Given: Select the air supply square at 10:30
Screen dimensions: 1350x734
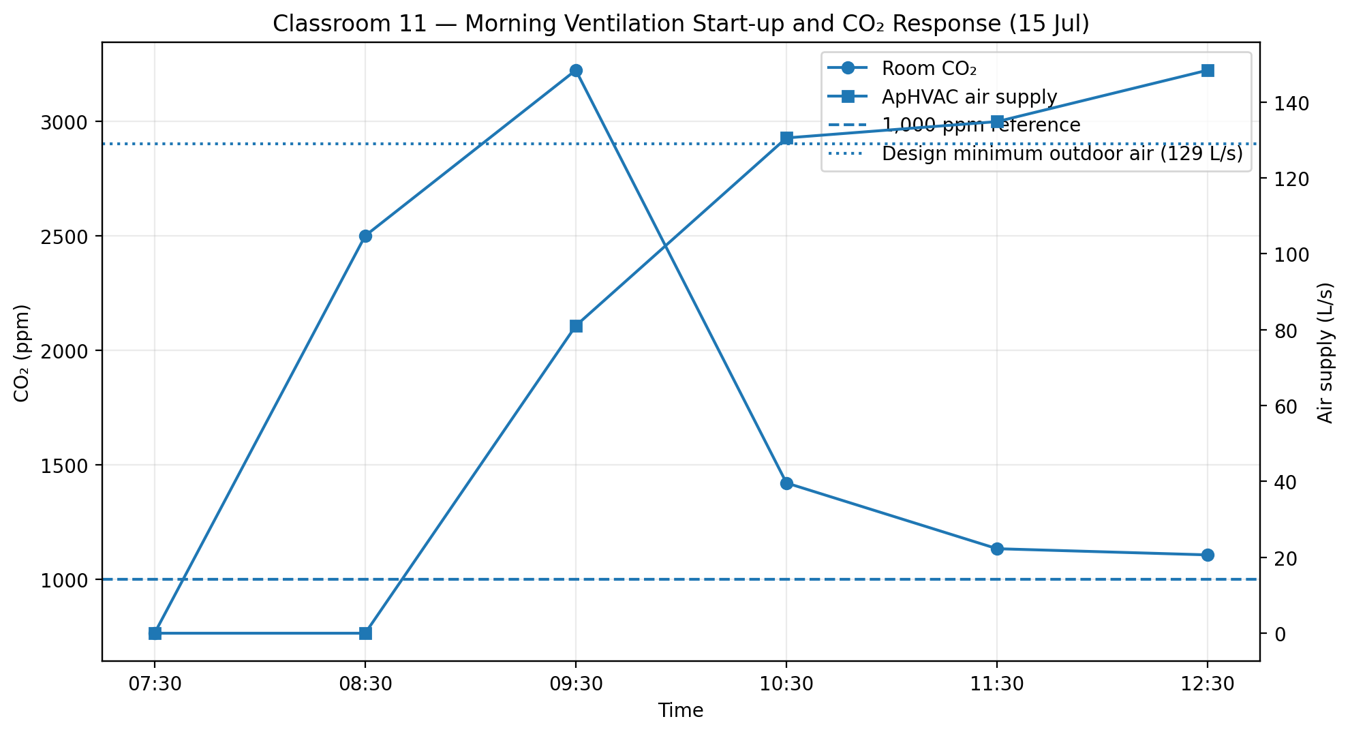Looking at the screenshot, I should pyautogui.click(x=786, y=138).
